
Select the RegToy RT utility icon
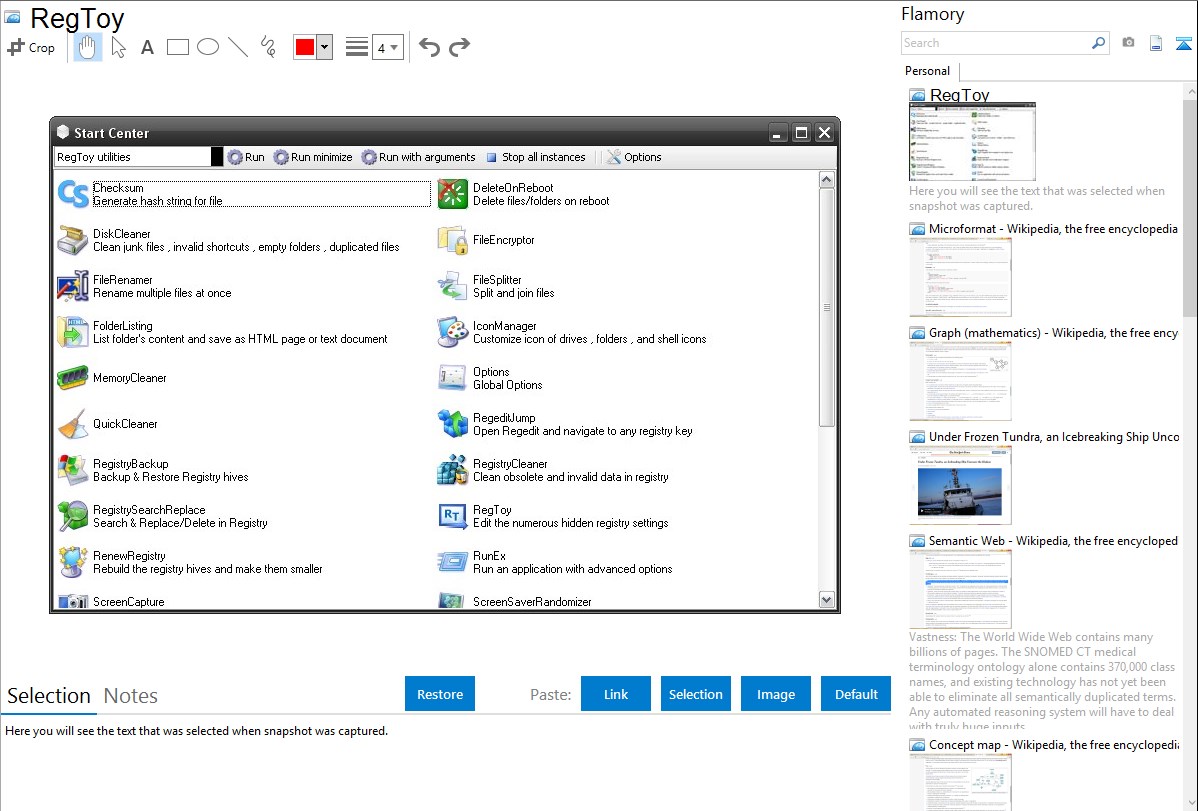452,516
